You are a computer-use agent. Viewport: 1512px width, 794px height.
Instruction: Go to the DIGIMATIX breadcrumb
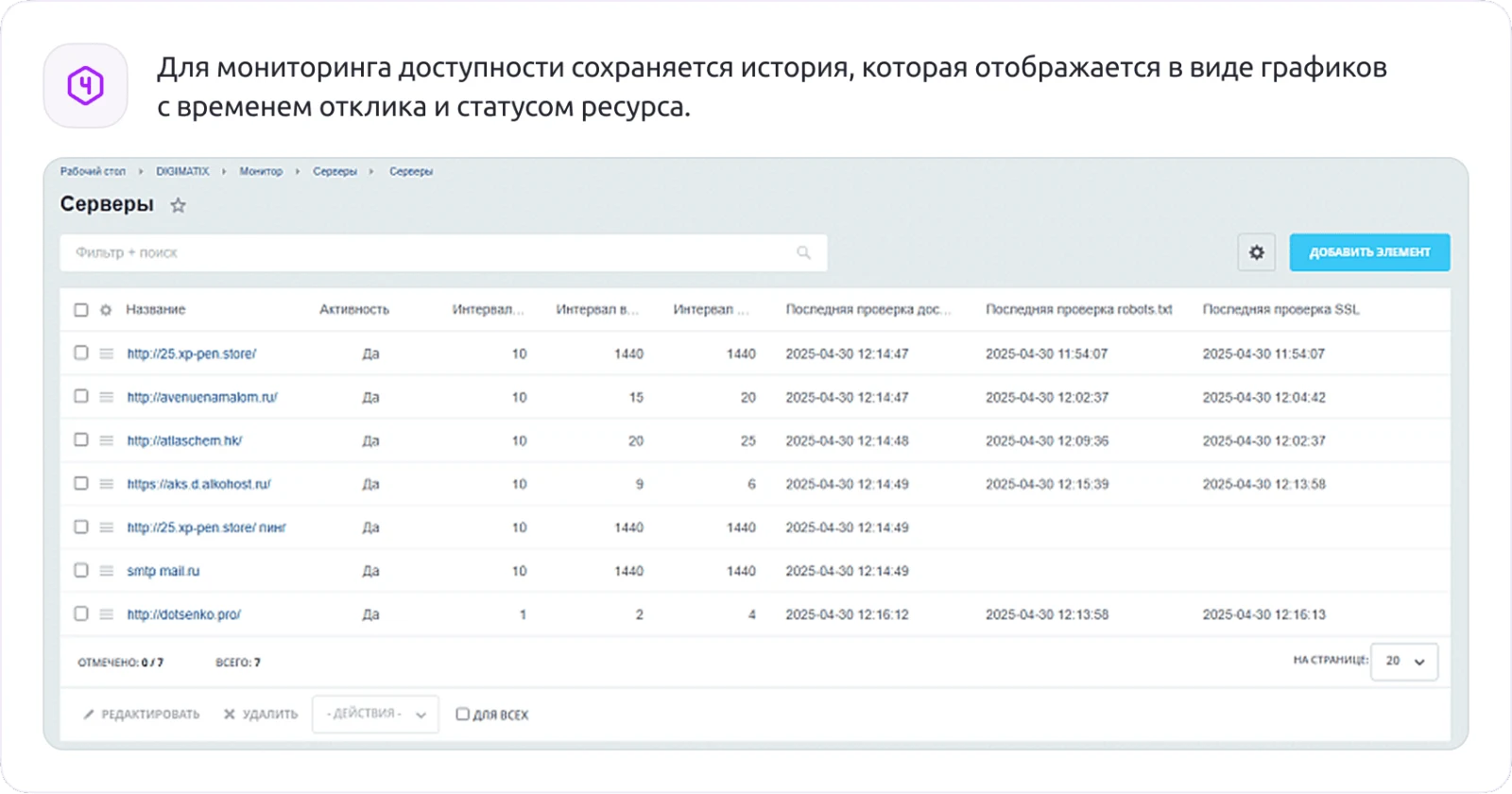(x=182, y=172)
